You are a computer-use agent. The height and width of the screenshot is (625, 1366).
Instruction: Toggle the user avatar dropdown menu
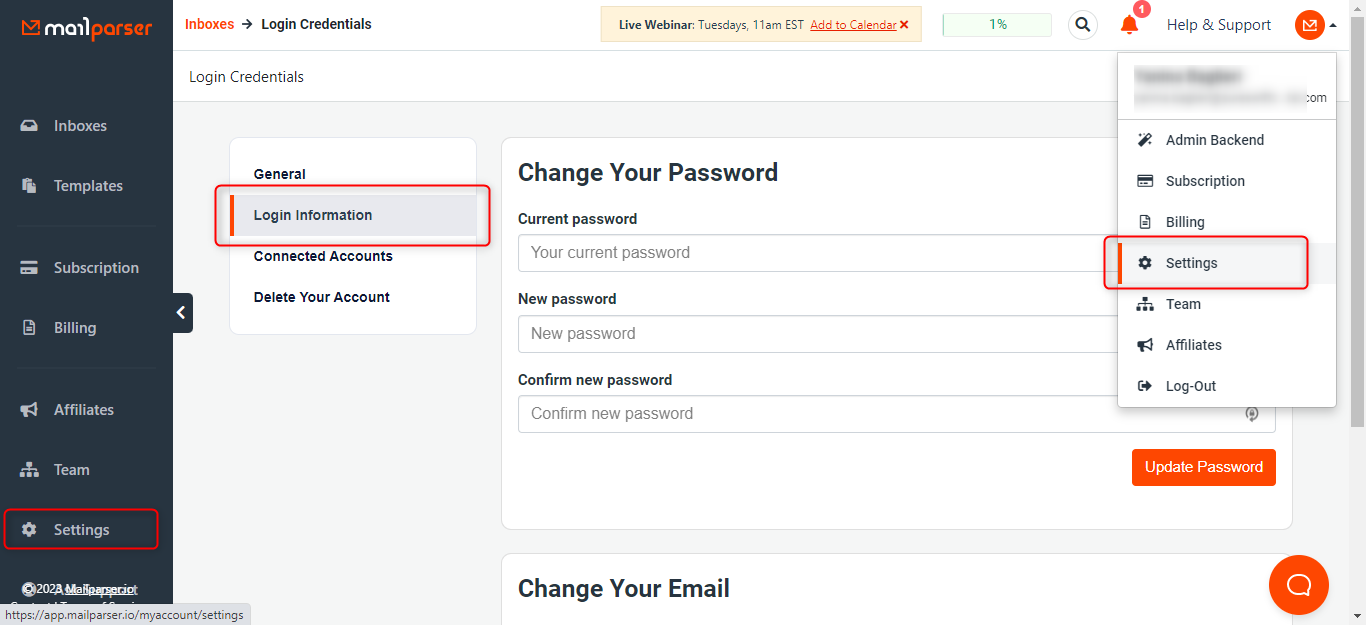(x=1315, y=25)
